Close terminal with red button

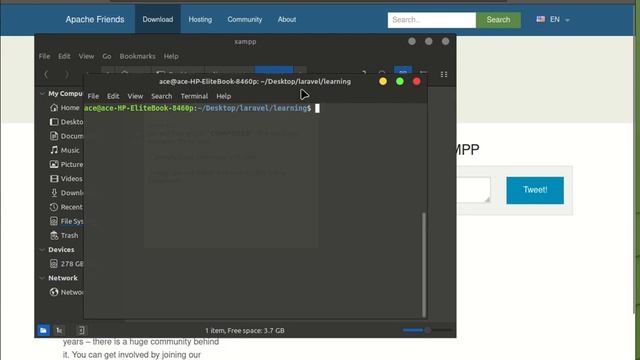417,81
